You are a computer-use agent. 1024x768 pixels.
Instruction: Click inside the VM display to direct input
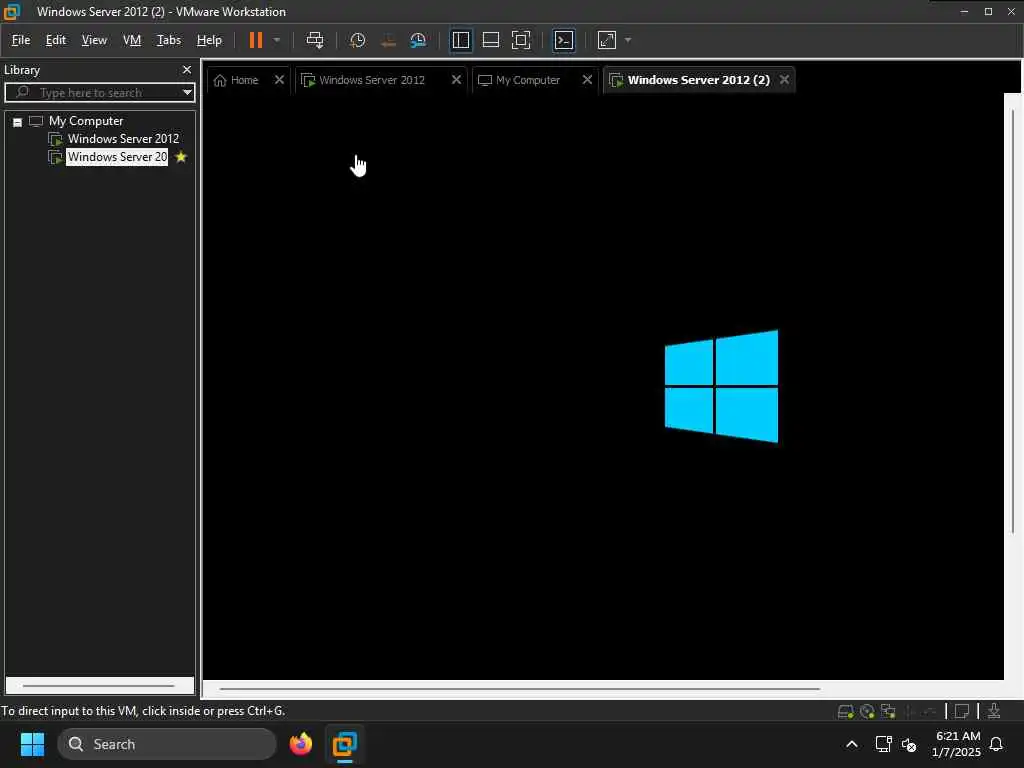pyautogui.click(x=603, y=385)
